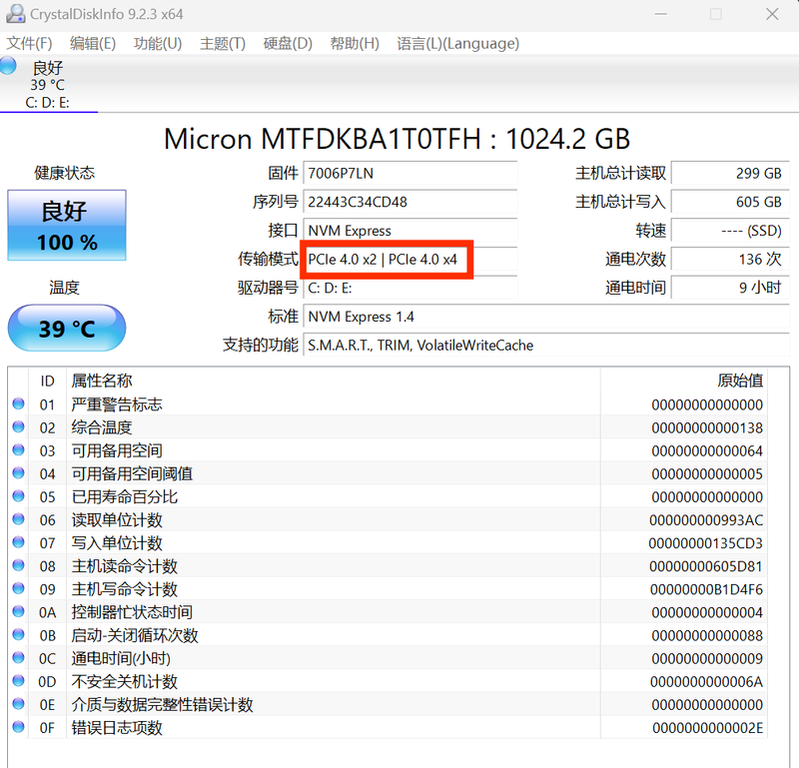Open the 主题(T) menu
The image size is (799, 768).
[222, 43]
